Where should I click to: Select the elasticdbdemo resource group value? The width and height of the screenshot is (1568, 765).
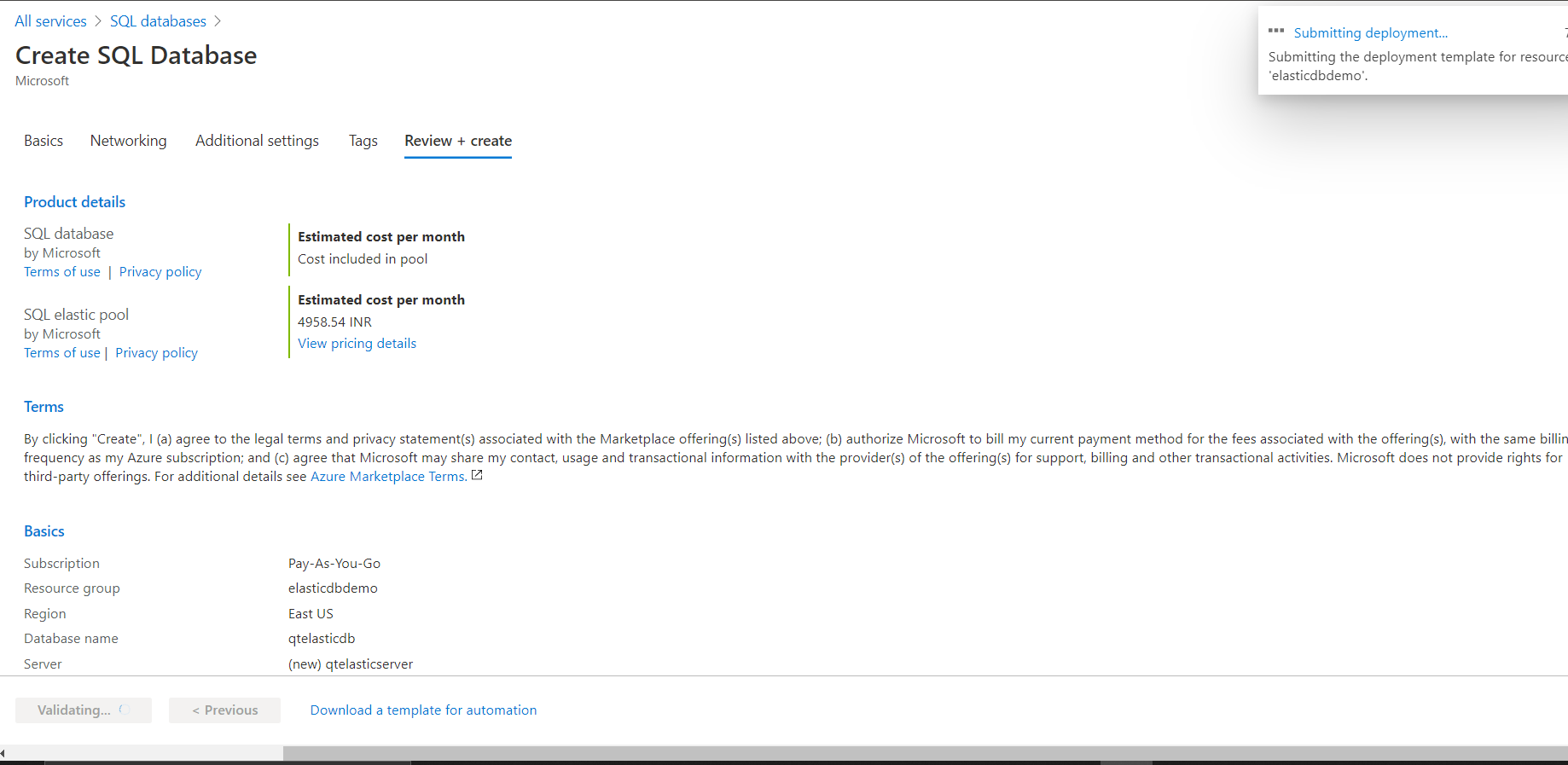(333, 588)
